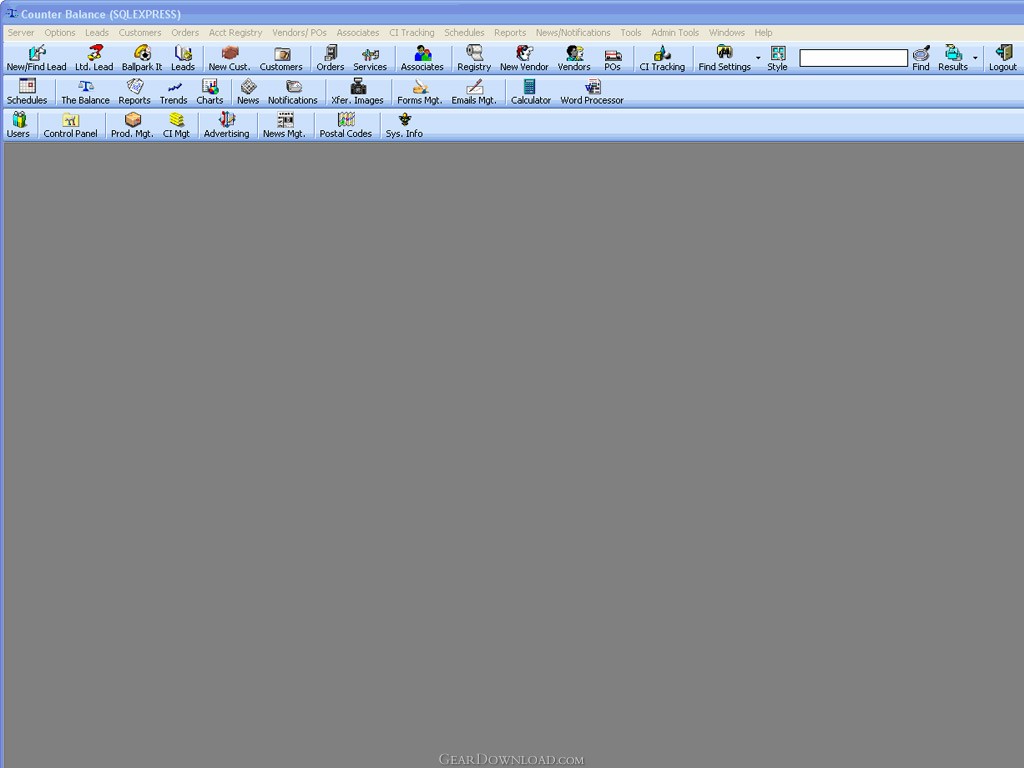Open the Associates menu
1024x768 pixels.
click(x=357, y=33)
